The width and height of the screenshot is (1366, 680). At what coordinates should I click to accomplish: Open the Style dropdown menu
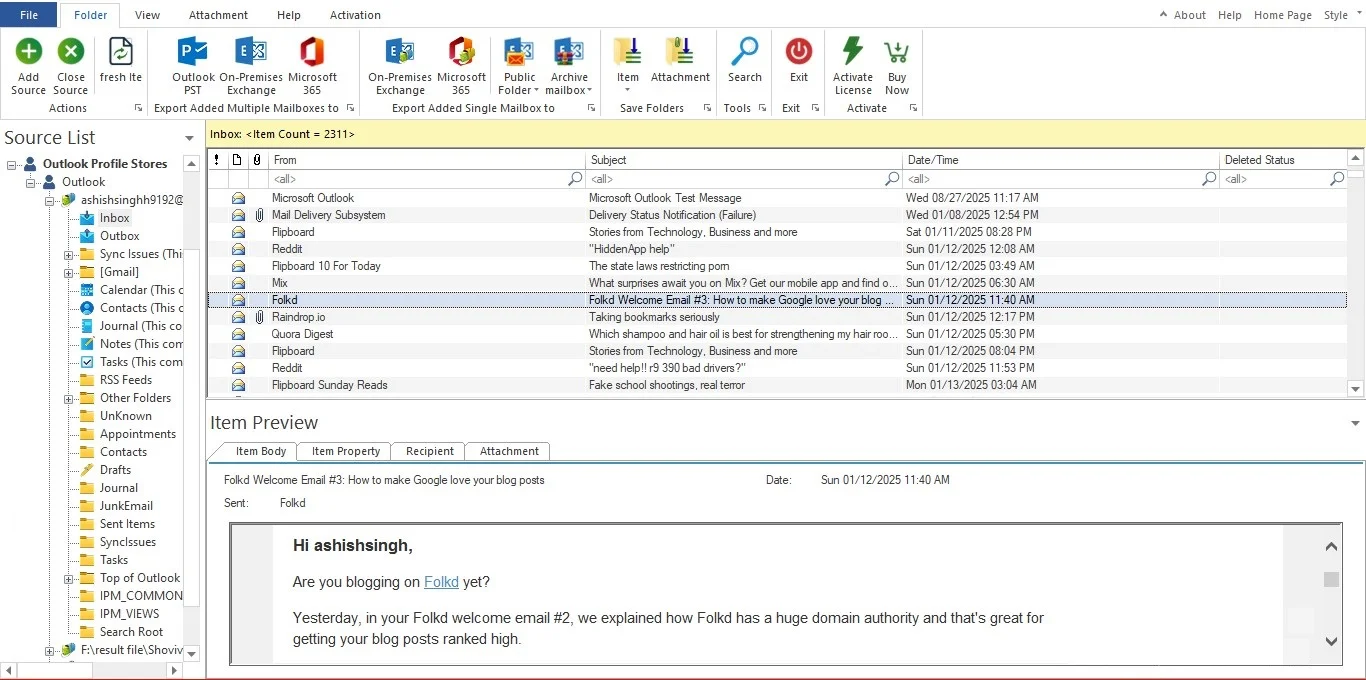[x=1340, y=15]
